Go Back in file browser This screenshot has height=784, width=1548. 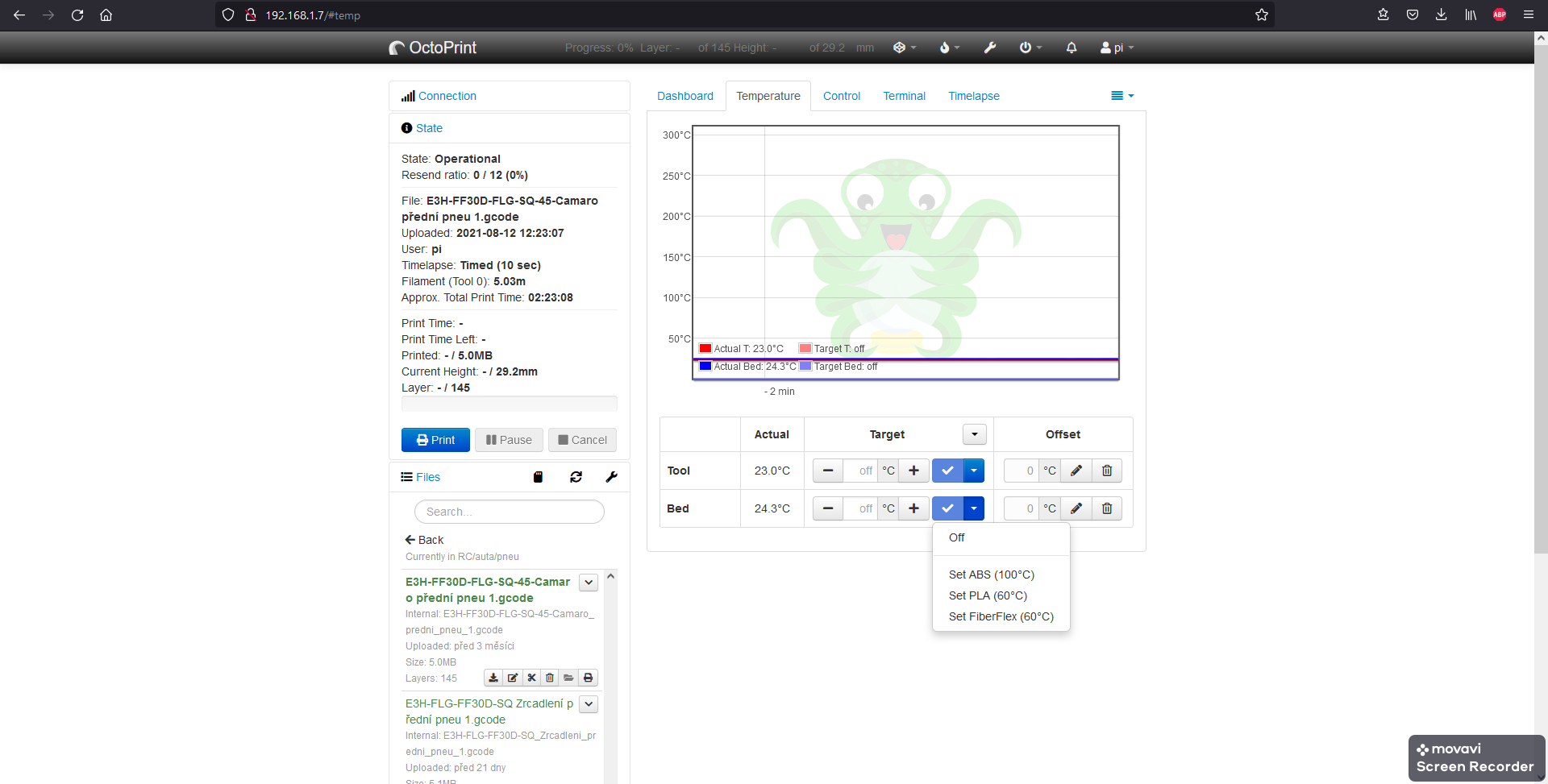pyautogui.click(x=424, y=540)
